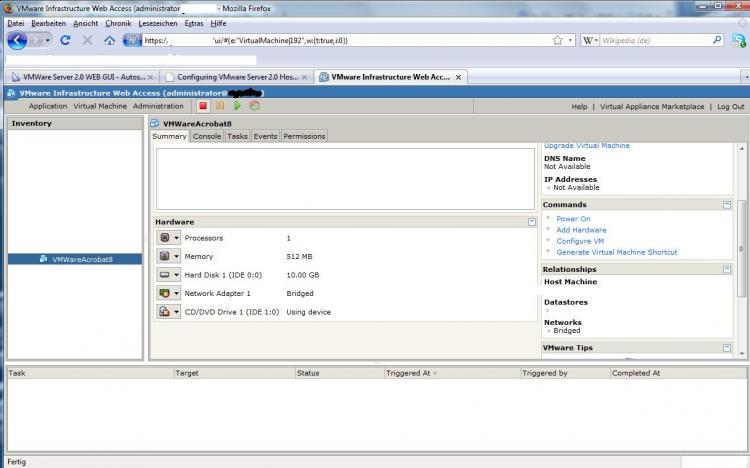This screenshot has width=750, height=468.
Task: Go to the Firefox Home icon
Action: click(110, 41)
